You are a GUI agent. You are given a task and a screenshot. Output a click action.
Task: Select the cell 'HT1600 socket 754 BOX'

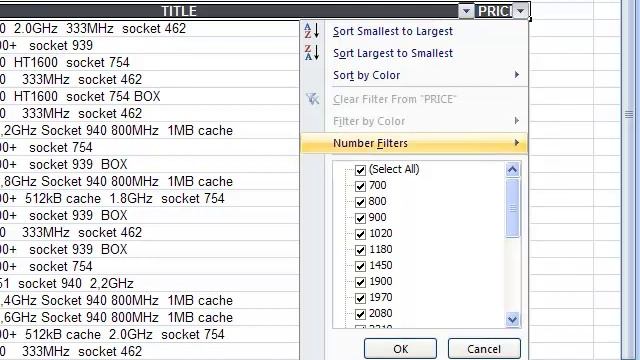149,96
